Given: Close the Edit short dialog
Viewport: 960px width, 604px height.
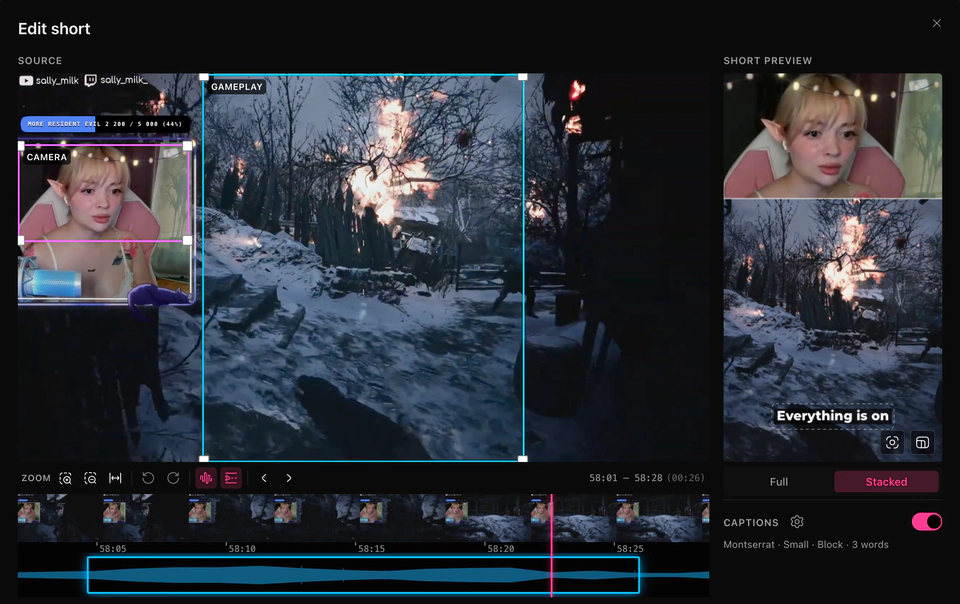Looking at the screenshot, I should 937,23.
